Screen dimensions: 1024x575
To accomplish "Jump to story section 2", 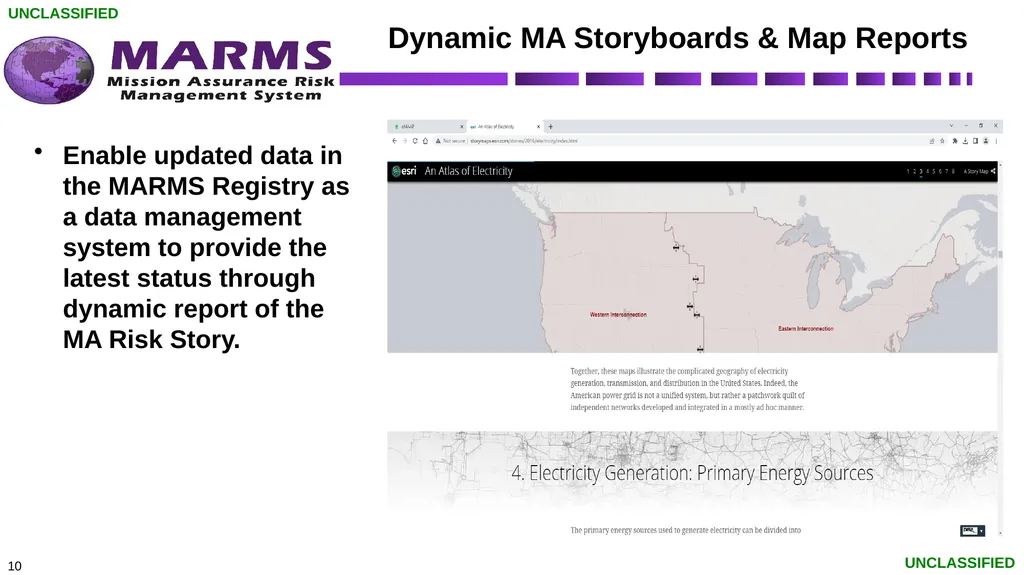I will (914, 171).
